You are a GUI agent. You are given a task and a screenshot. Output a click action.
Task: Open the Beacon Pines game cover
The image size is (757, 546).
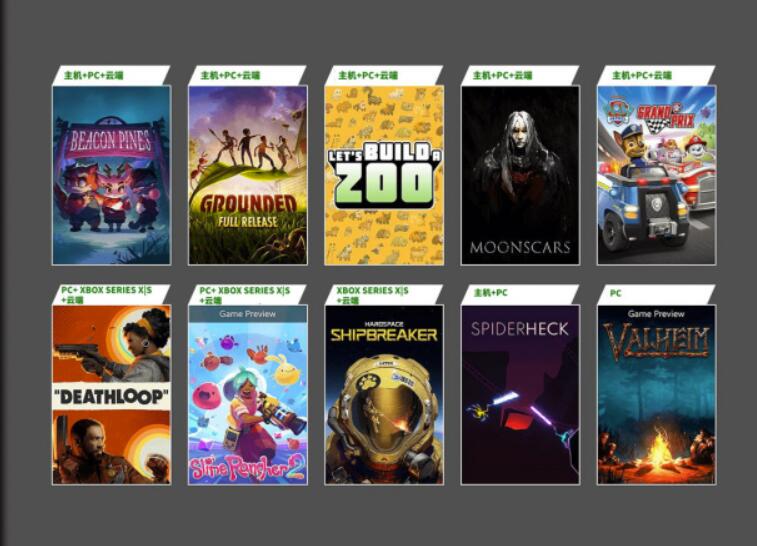coord(112,175)
